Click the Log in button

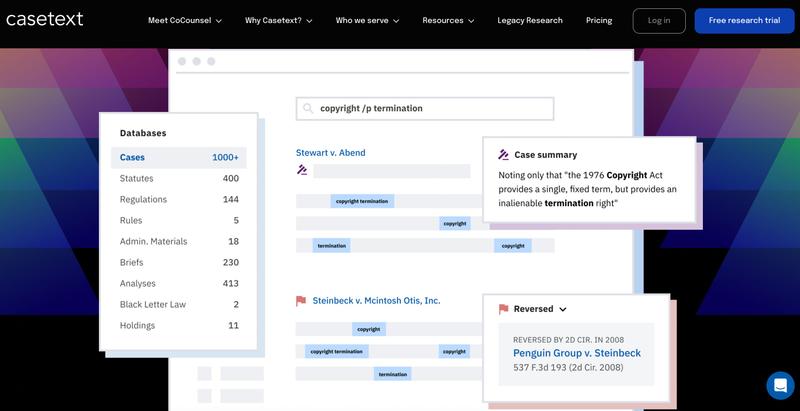659,21
